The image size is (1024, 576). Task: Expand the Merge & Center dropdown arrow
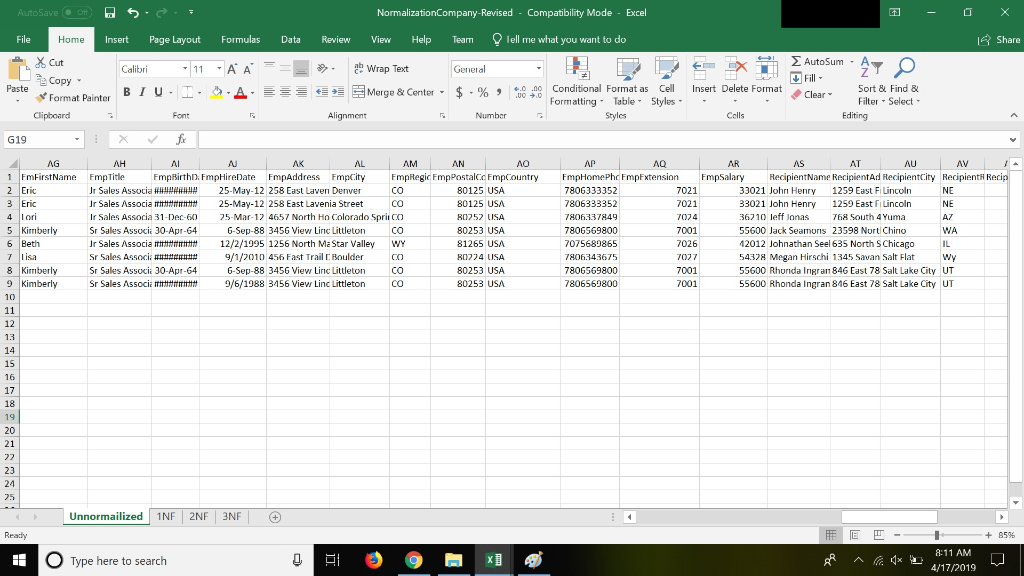tap(442, 93)
